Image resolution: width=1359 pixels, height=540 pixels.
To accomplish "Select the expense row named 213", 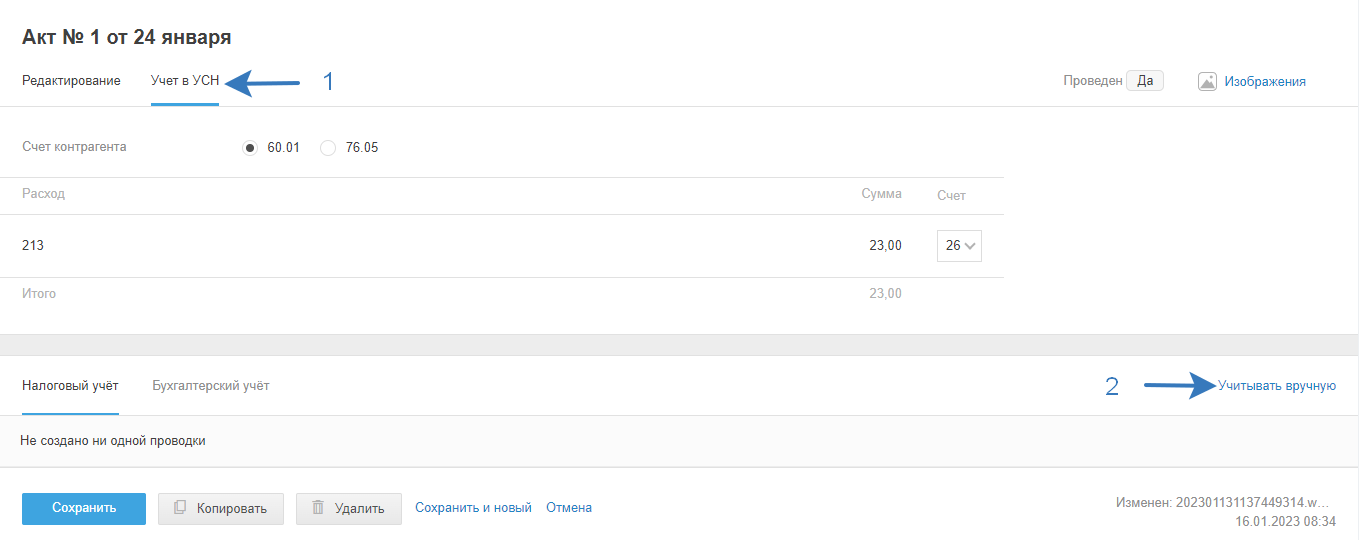I will [33, 246].
